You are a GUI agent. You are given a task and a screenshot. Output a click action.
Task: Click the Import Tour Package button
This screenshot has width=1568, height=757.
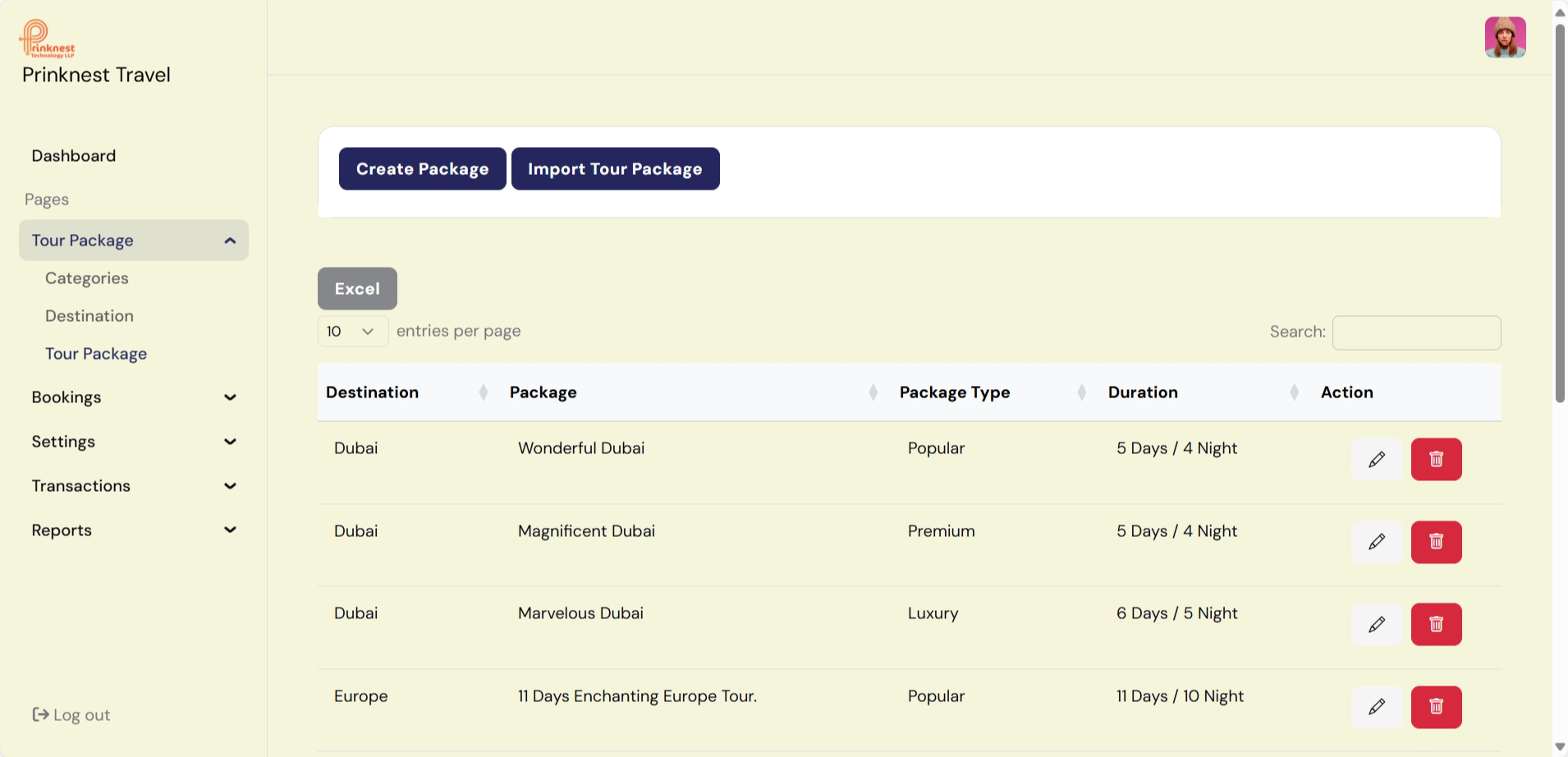coord(615,169)
